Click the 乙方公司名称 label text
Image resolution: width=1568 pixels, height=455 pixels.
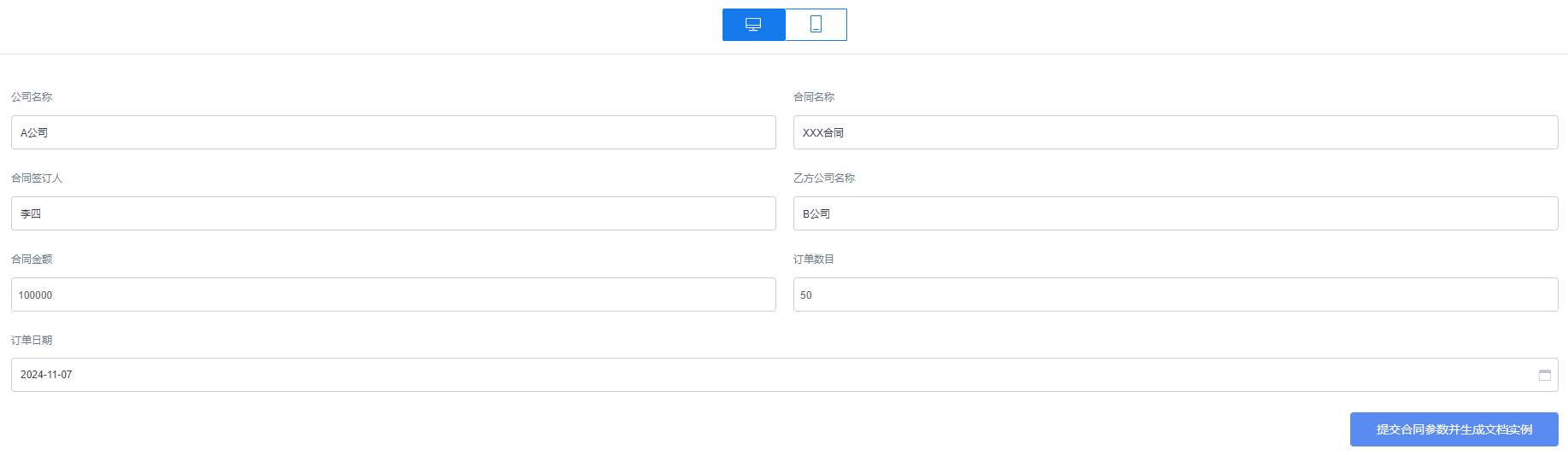(x=824, y=178)
